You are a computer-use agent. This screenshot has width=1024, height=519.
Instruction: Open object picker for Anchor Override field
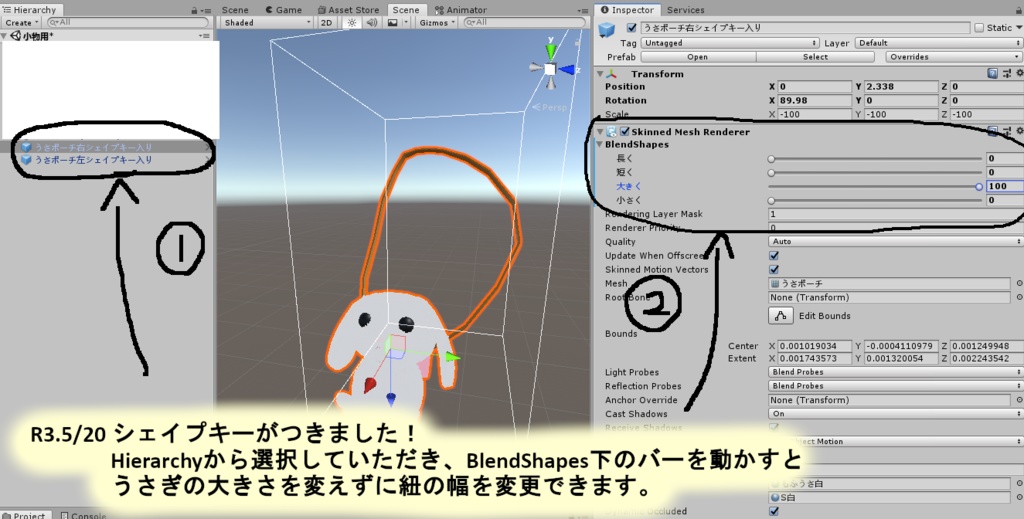1019,400
